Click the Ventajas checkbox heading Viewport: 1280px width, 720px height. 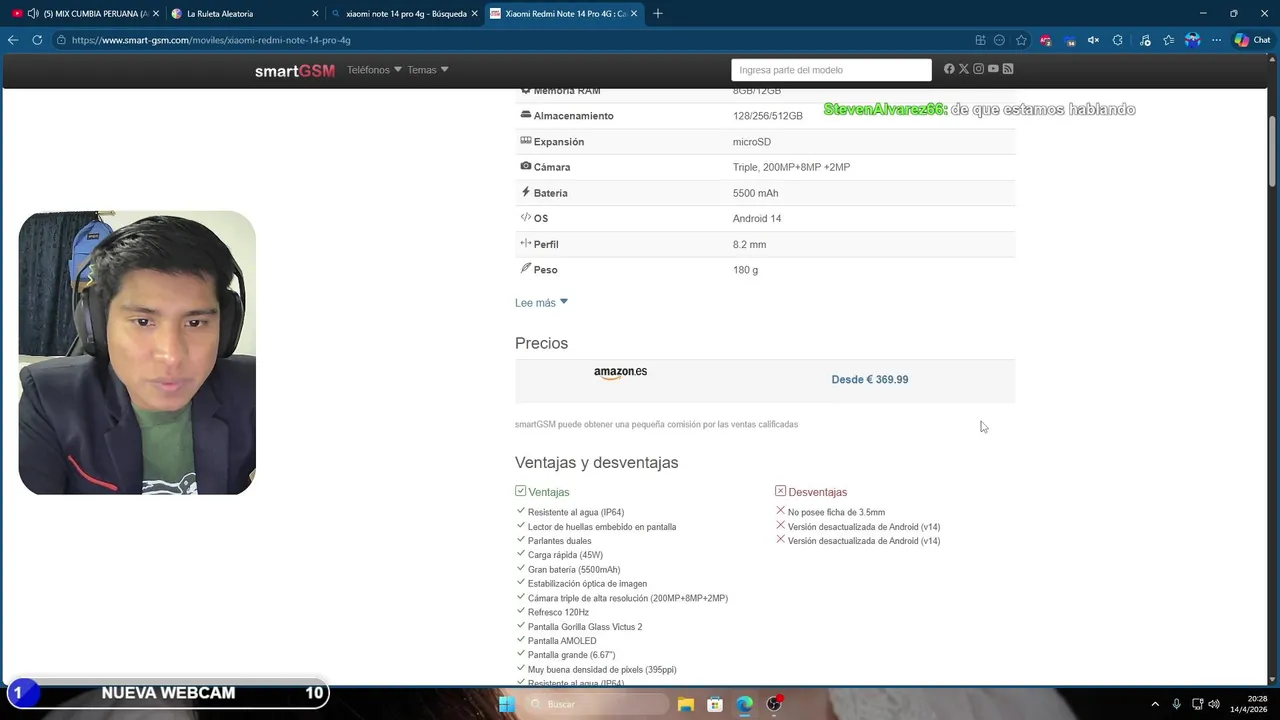point(542,492)
